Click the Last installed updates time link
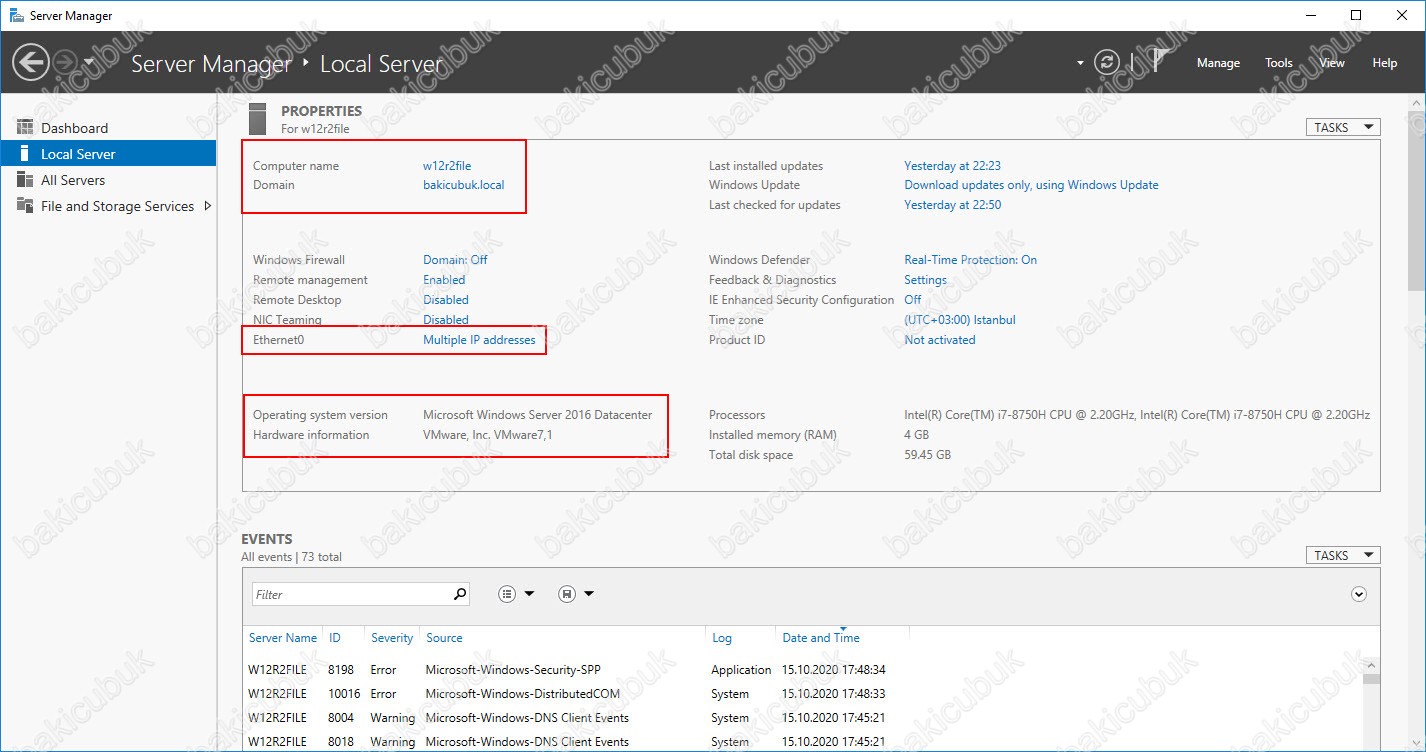The width and height of the screenshot is (1426, 752). pyautogui.click(x=952, y=166)
